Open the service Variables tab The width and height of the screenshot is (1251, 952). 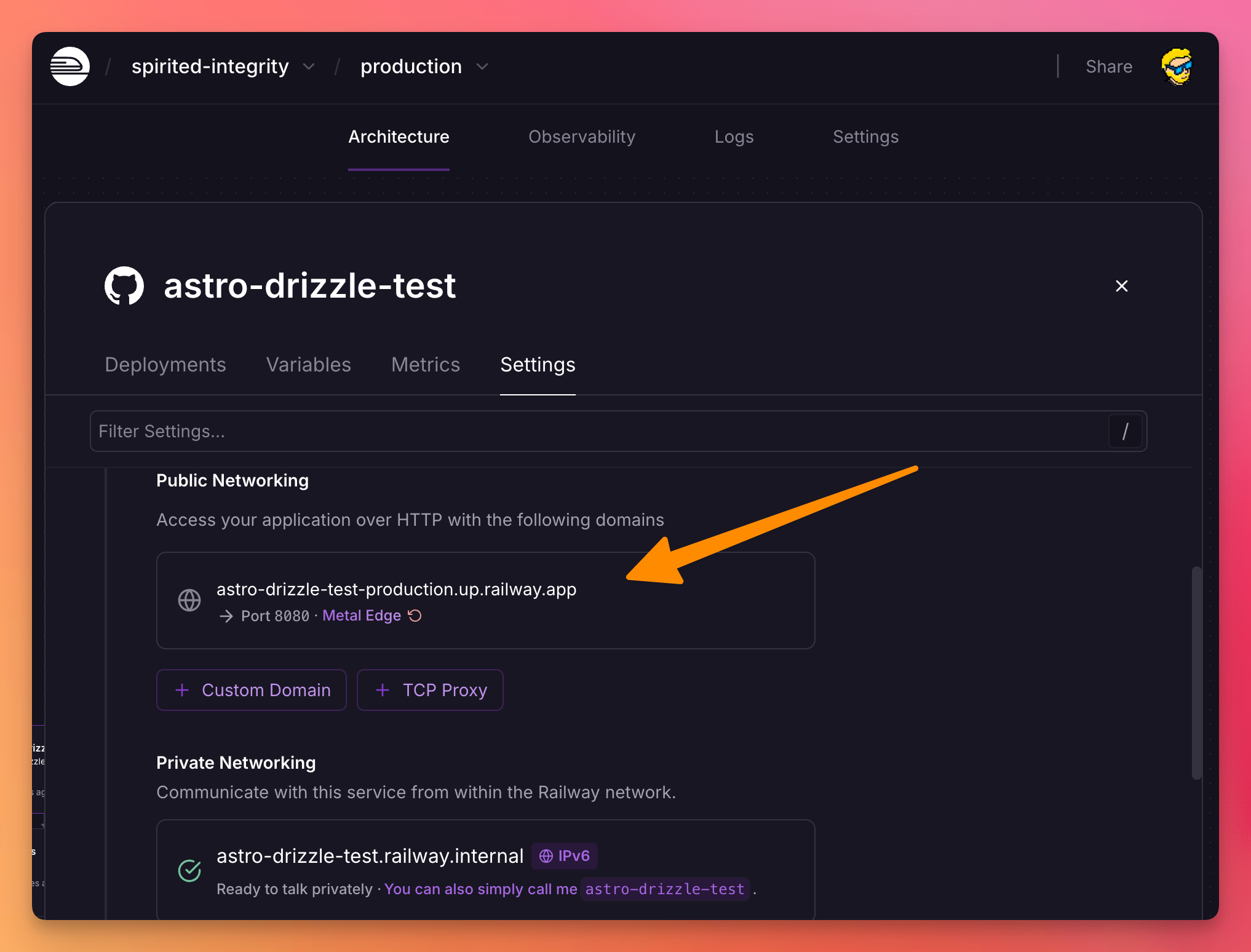(x=308, y=365)
